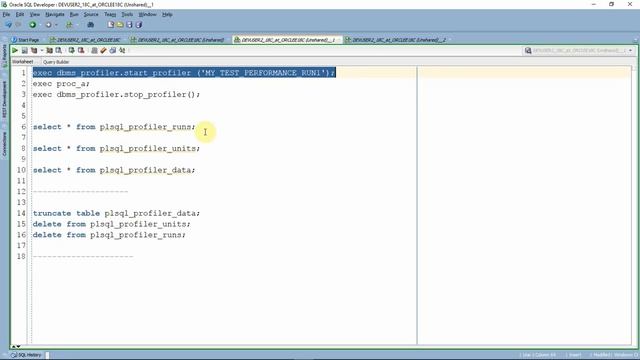Click 'select * from plsql_profiler_units;' line
The height and width of the screenshot is (360, 640).
point(116,149)
